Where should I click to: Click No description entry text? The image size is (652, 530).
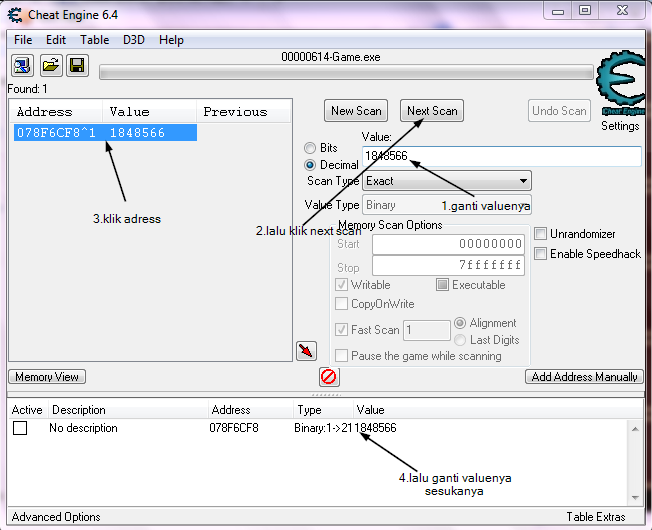click(83, 428)
